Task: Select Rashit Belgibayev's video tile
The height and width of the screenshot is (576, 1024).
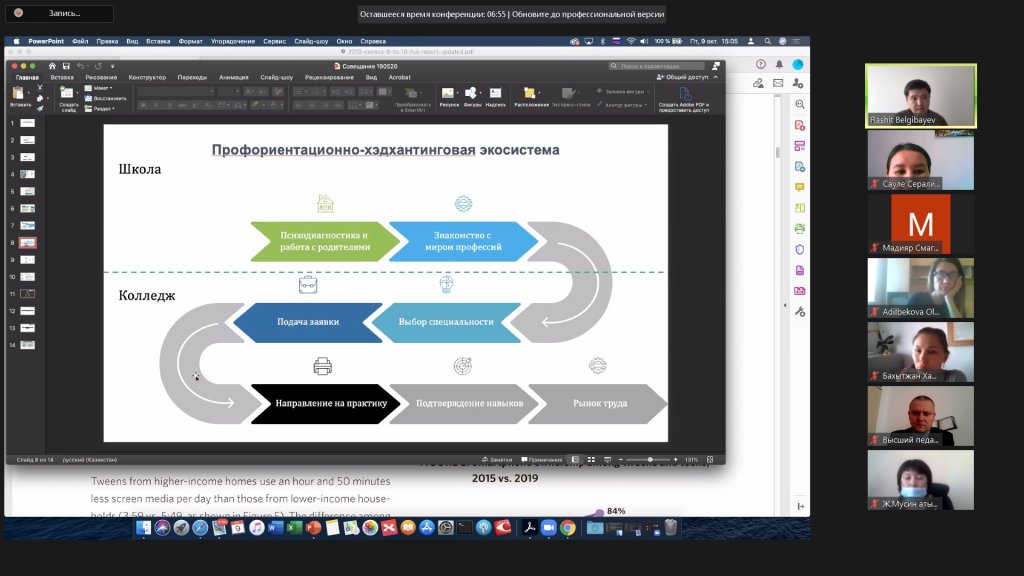Action: point(921,95)
